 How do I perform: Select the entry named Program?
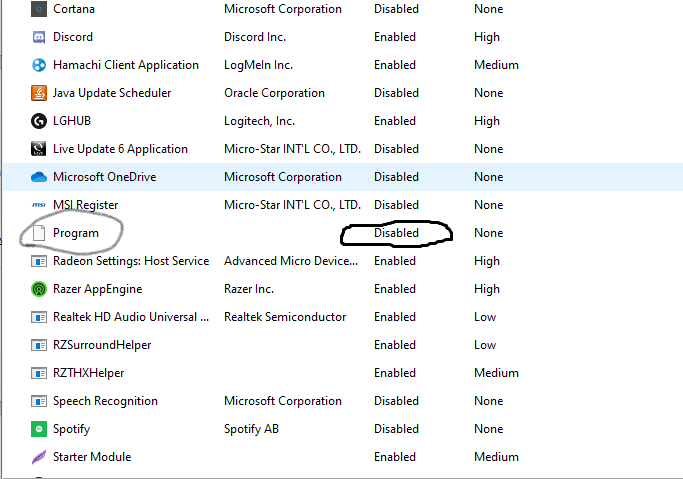pos(76,233)
